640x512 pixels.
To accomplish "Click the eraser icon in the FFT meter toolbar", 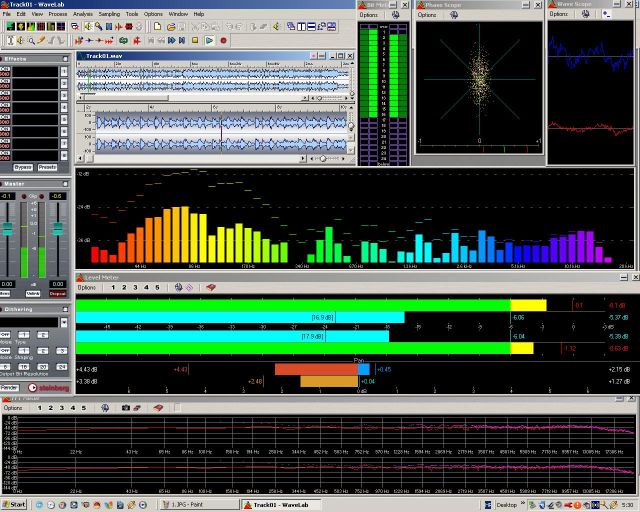I will pos(137,408).
